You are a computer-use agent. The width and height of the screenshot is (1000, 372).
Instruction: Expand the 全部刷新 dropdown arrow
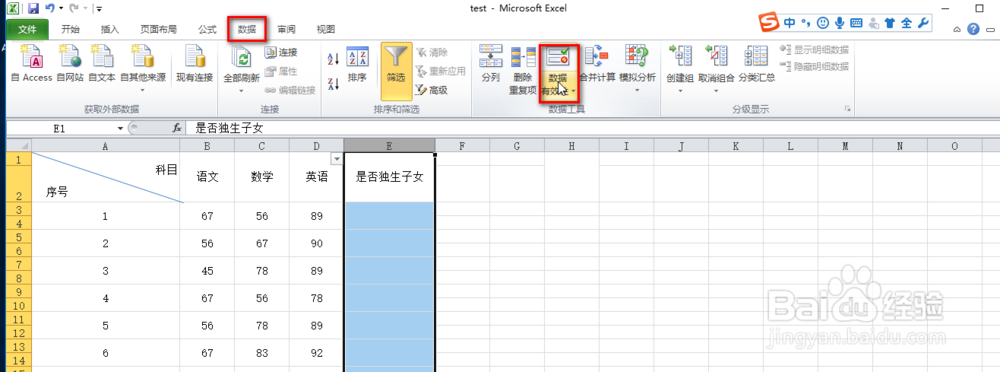click(242, 91)
